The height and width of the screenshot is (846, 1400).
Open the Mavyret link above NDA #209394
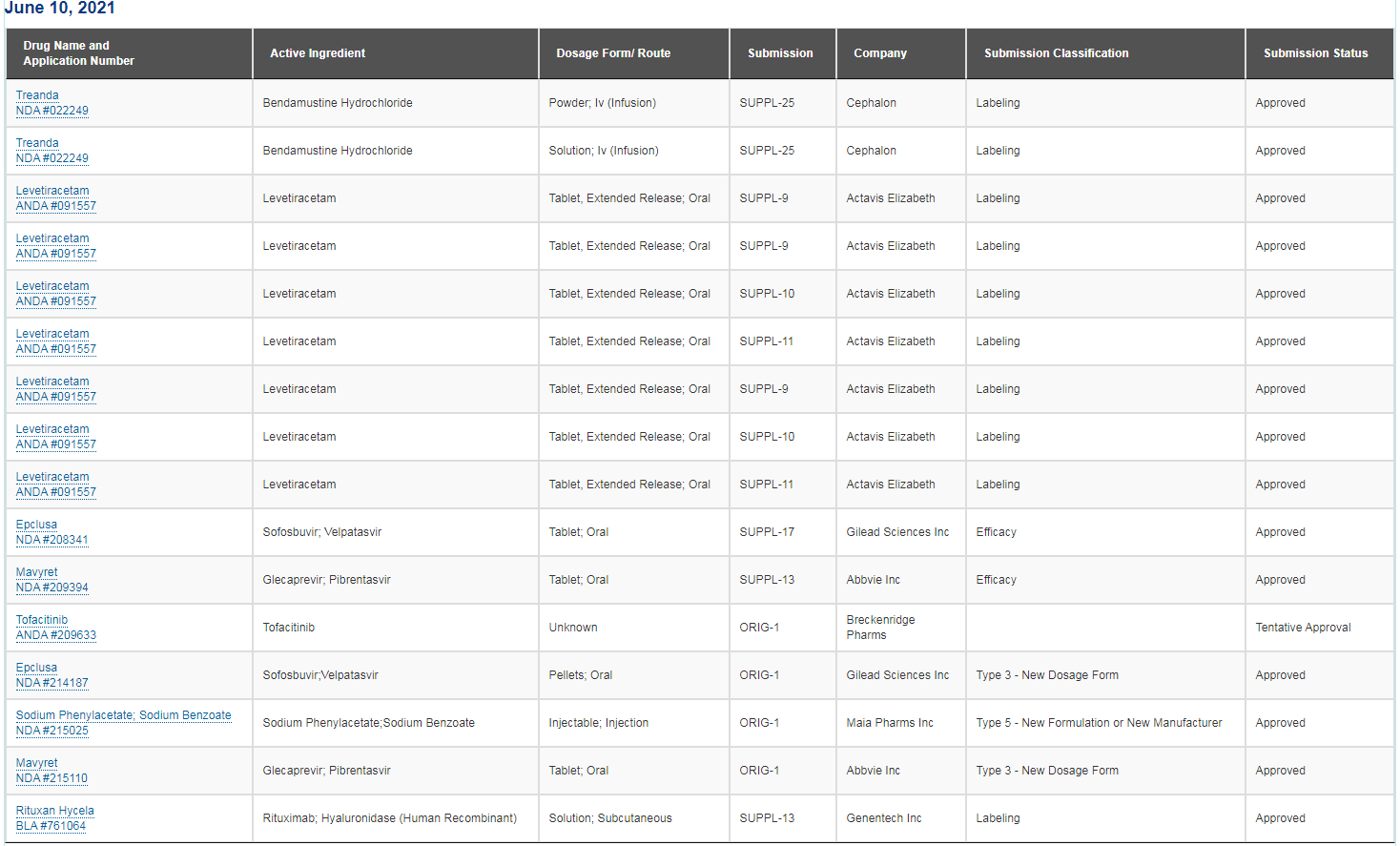(x=37, y=572)
